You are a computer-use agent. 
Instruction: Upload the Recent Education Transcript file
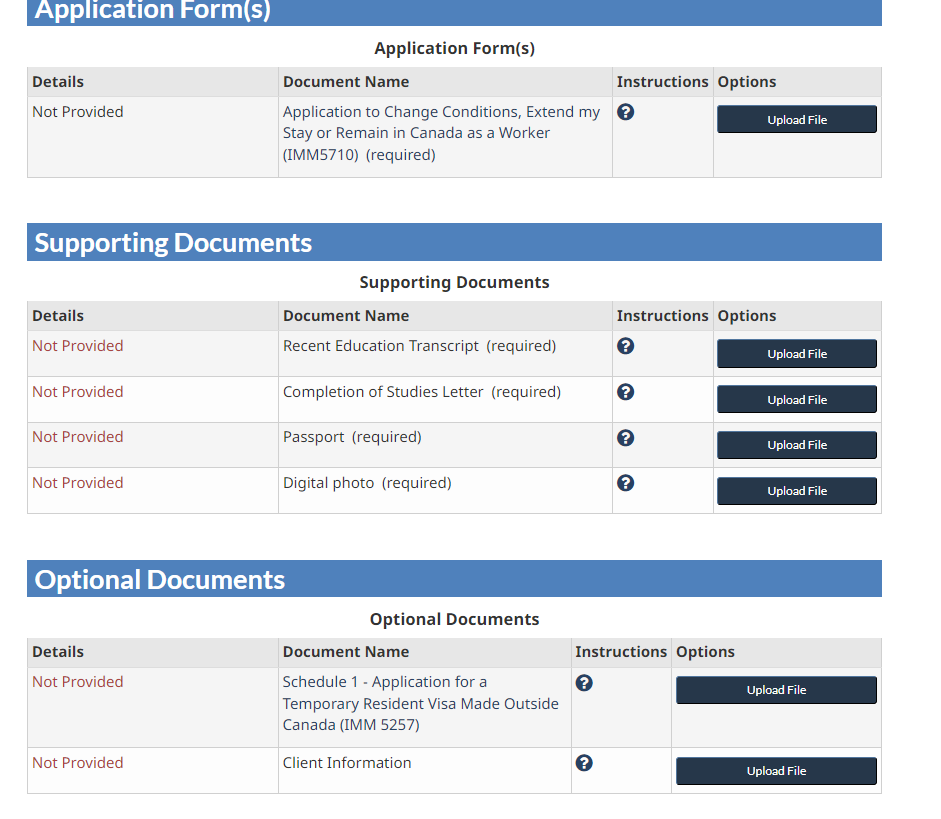click(796, 353)
